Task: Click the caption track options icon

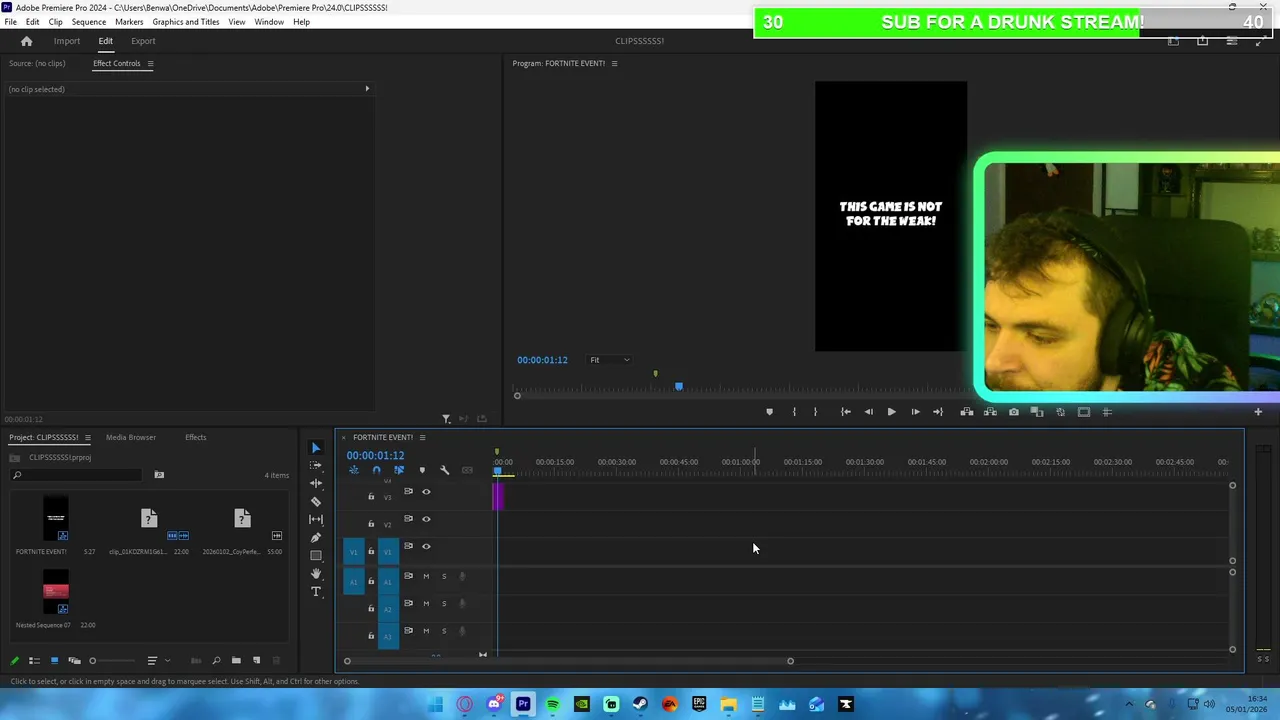Action: (x=467, y=470)
